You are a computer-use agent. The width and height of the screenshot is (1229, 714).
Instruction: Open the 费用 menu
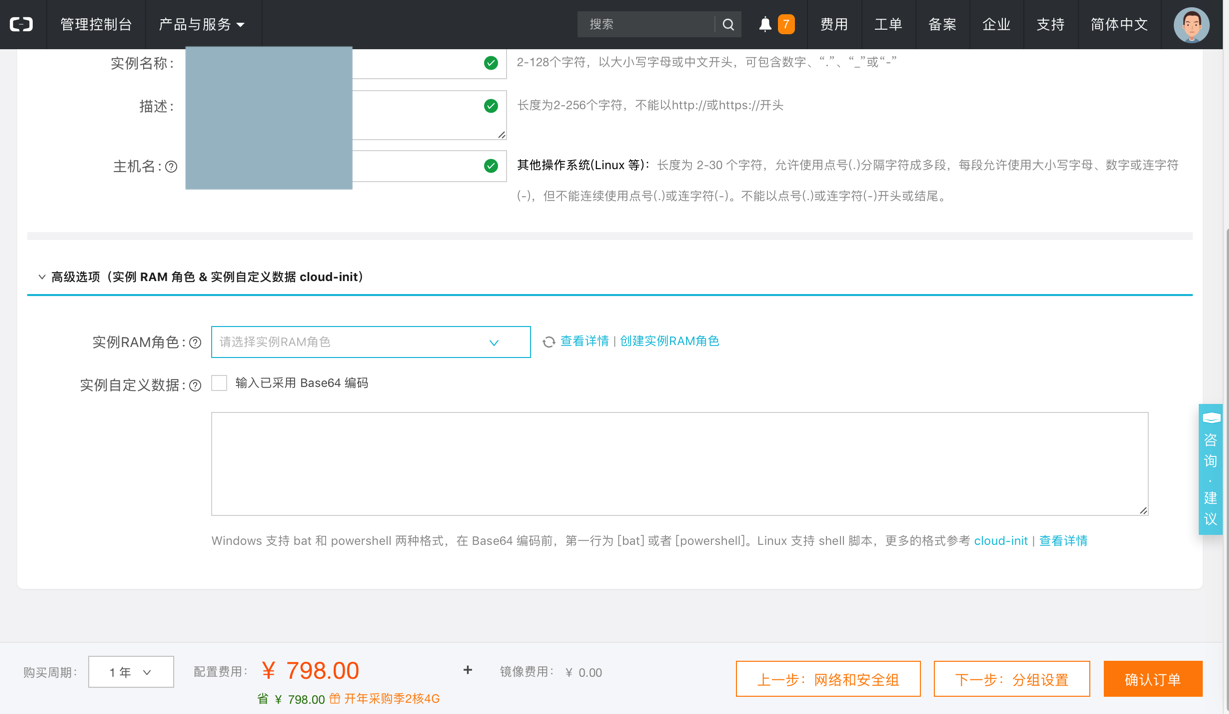834,24
